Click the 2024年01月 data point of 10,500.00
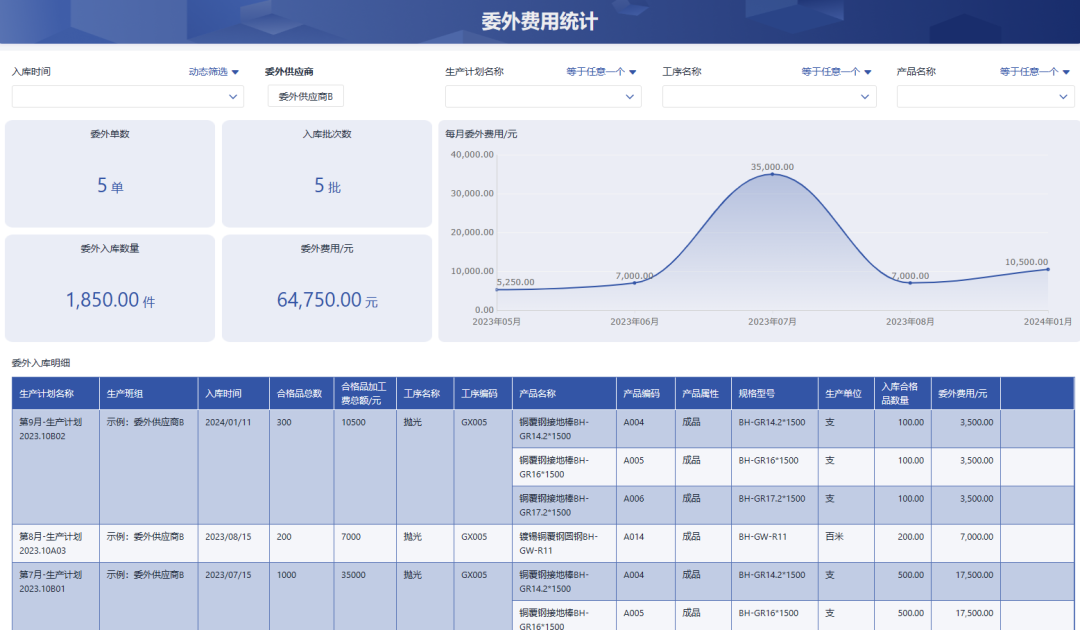Image resolution: width=1080 pixels, height=630 pixels. (x=1047, y=269)
